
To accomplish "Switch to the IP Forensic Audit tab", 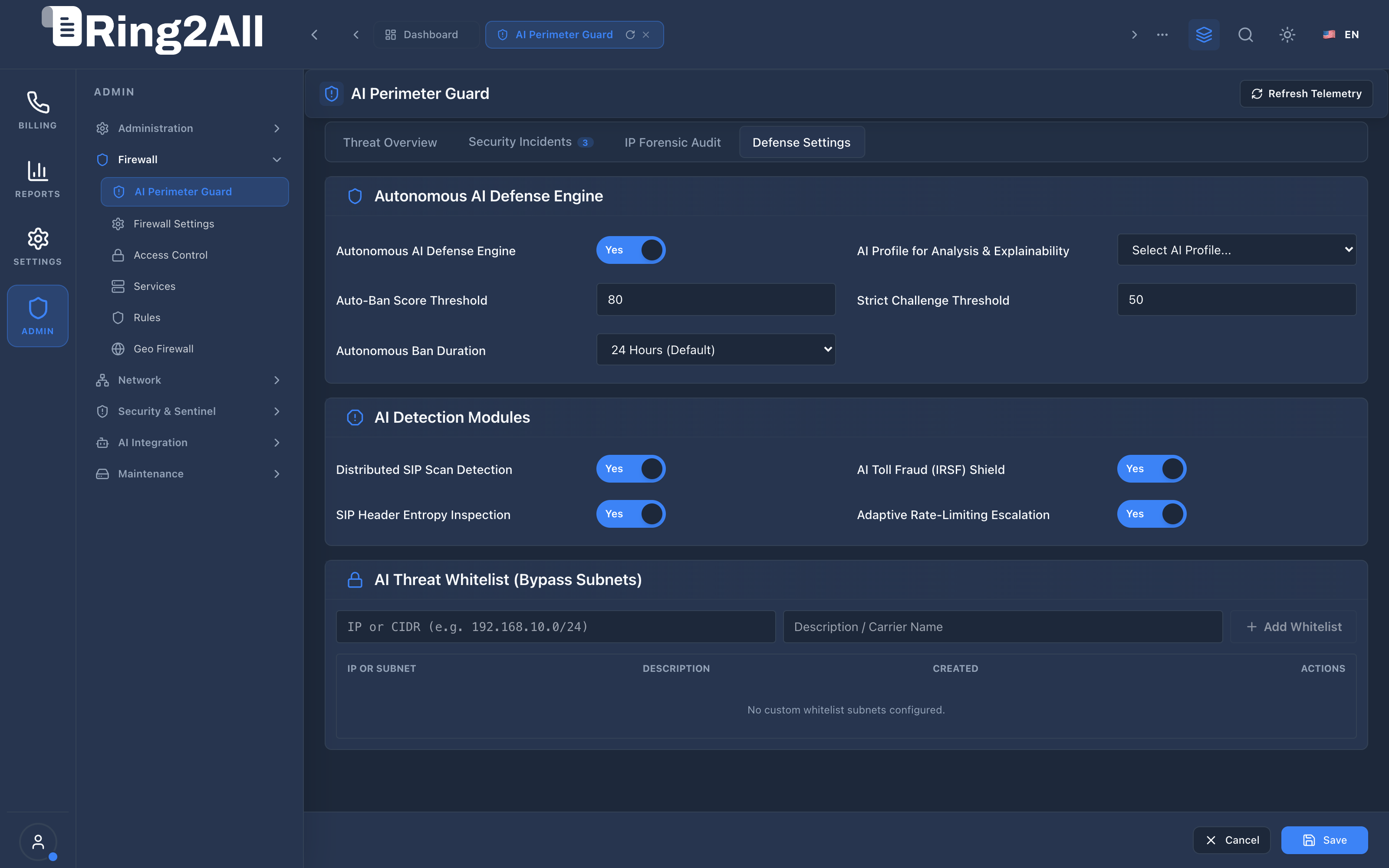I will [x=672, y=142].
